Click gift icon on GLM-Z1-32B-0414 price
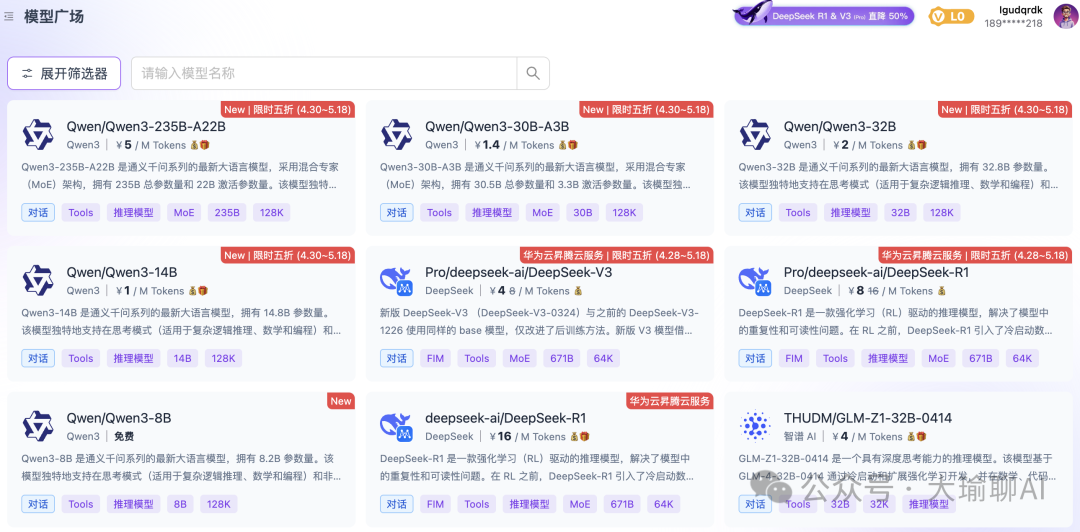Viewport: 1080px width, 532px height. [x=922, y=436]
